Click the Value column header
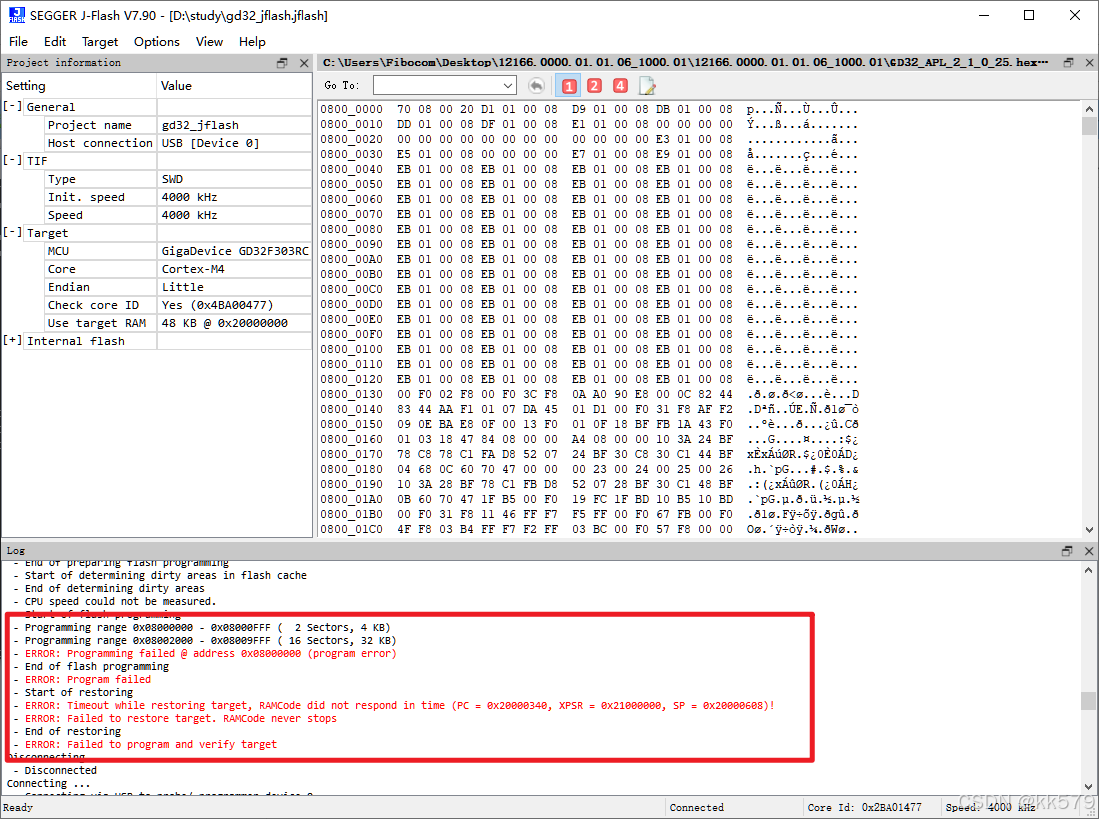 (x=234, y=85)
